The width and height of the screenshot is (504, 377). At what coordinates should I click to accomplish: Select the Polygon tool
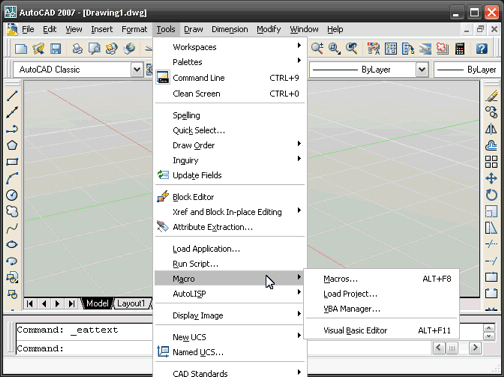(12, 145)
